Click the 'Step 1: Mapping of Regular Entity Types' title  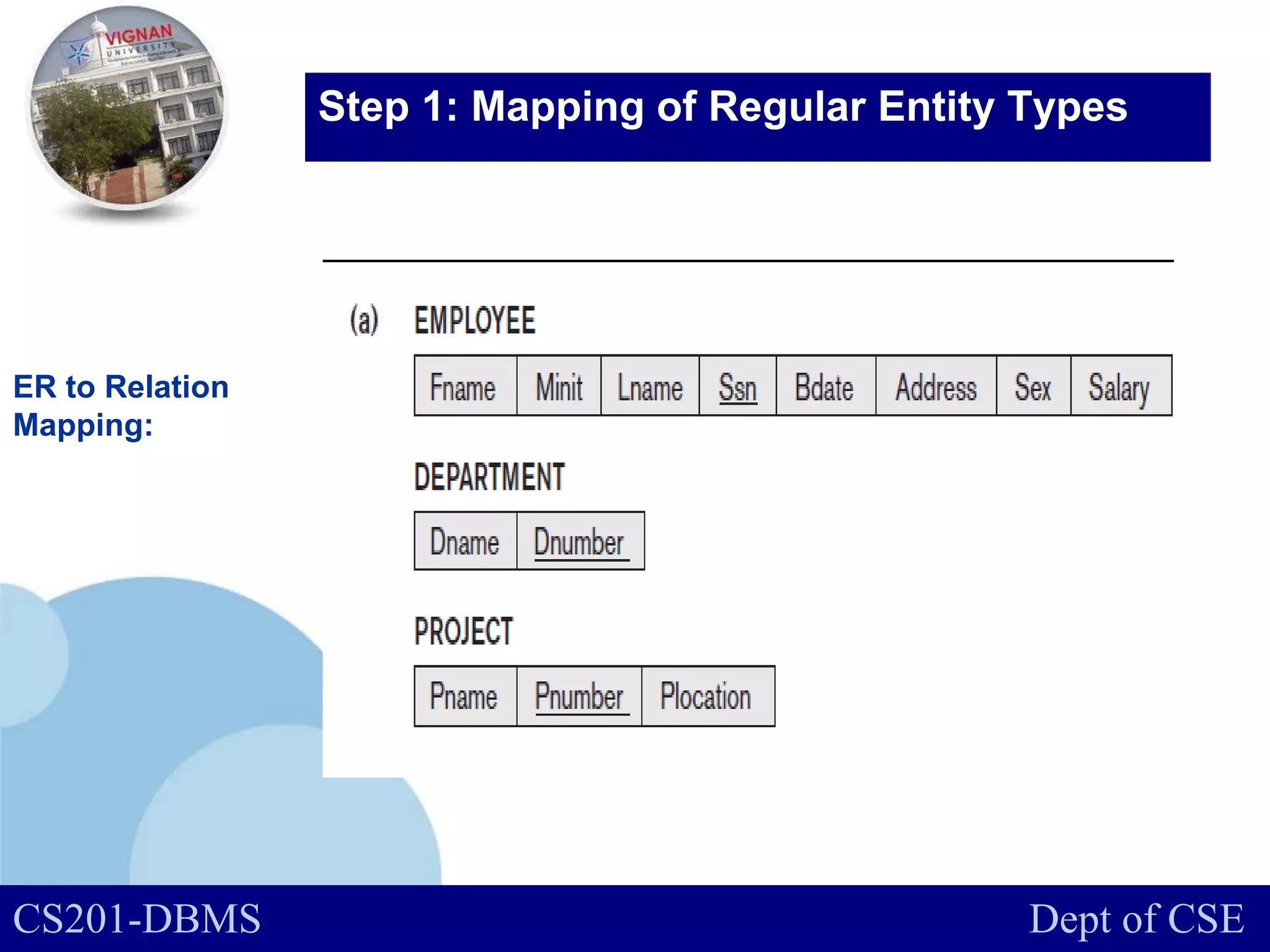pos(722,106)
